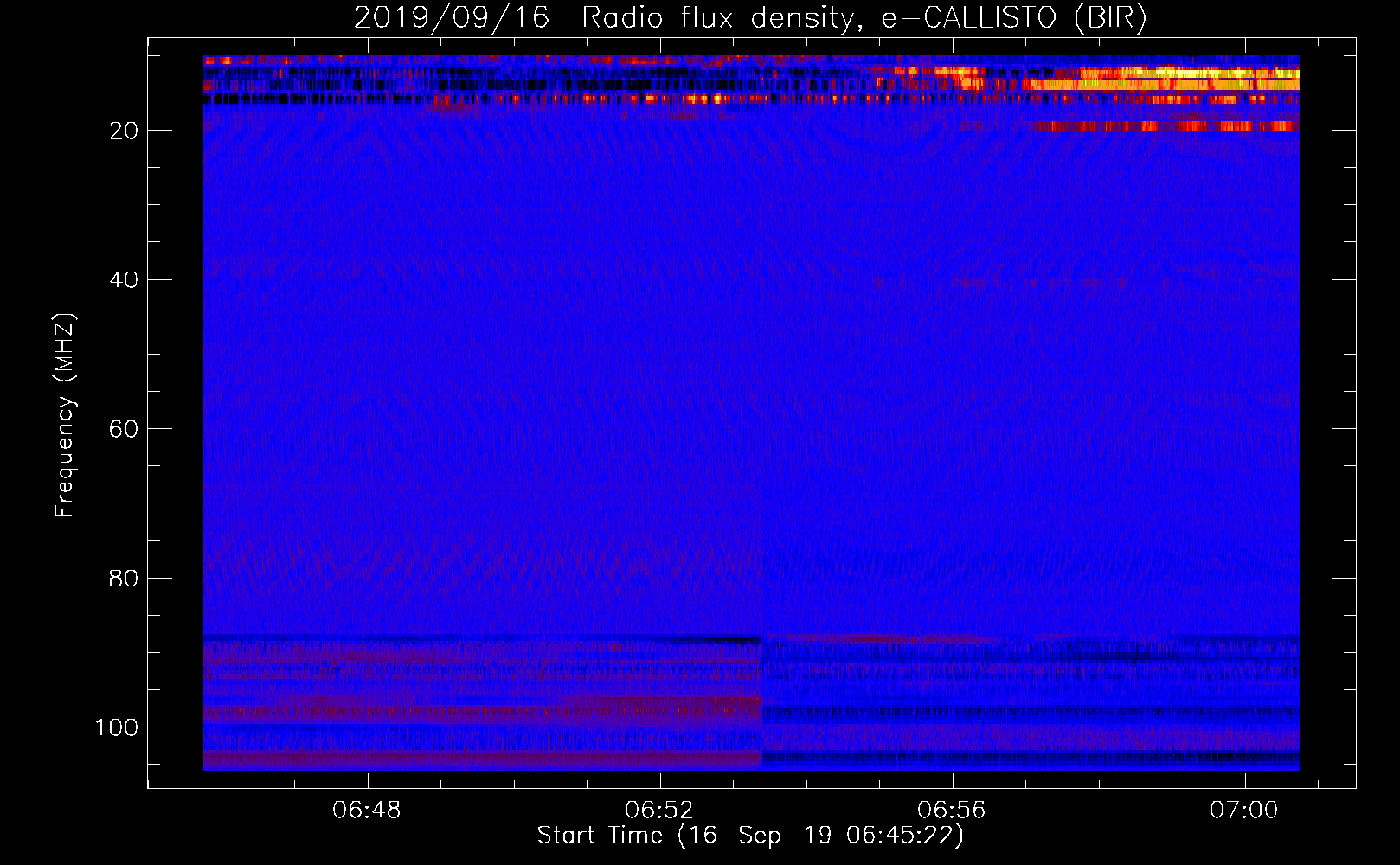Click the 100 frequency tick label

point(117,727)
